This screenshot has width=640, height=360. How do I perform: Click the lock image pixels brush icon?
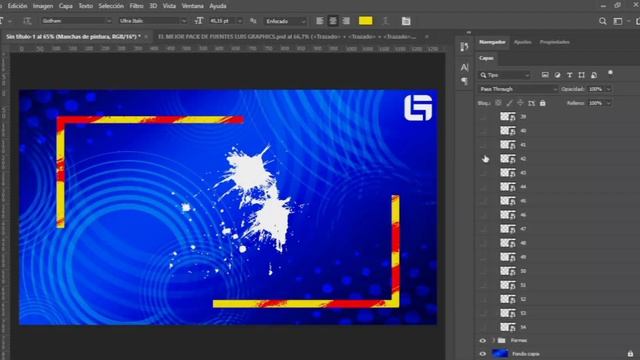(x=509, y=103)
